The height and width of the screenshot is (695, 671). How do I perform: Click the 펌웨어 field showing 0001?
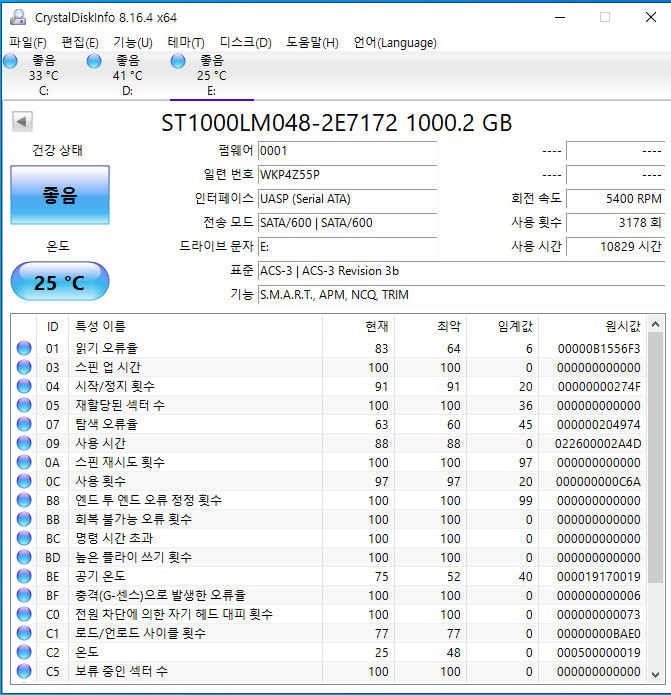point(347,151)
